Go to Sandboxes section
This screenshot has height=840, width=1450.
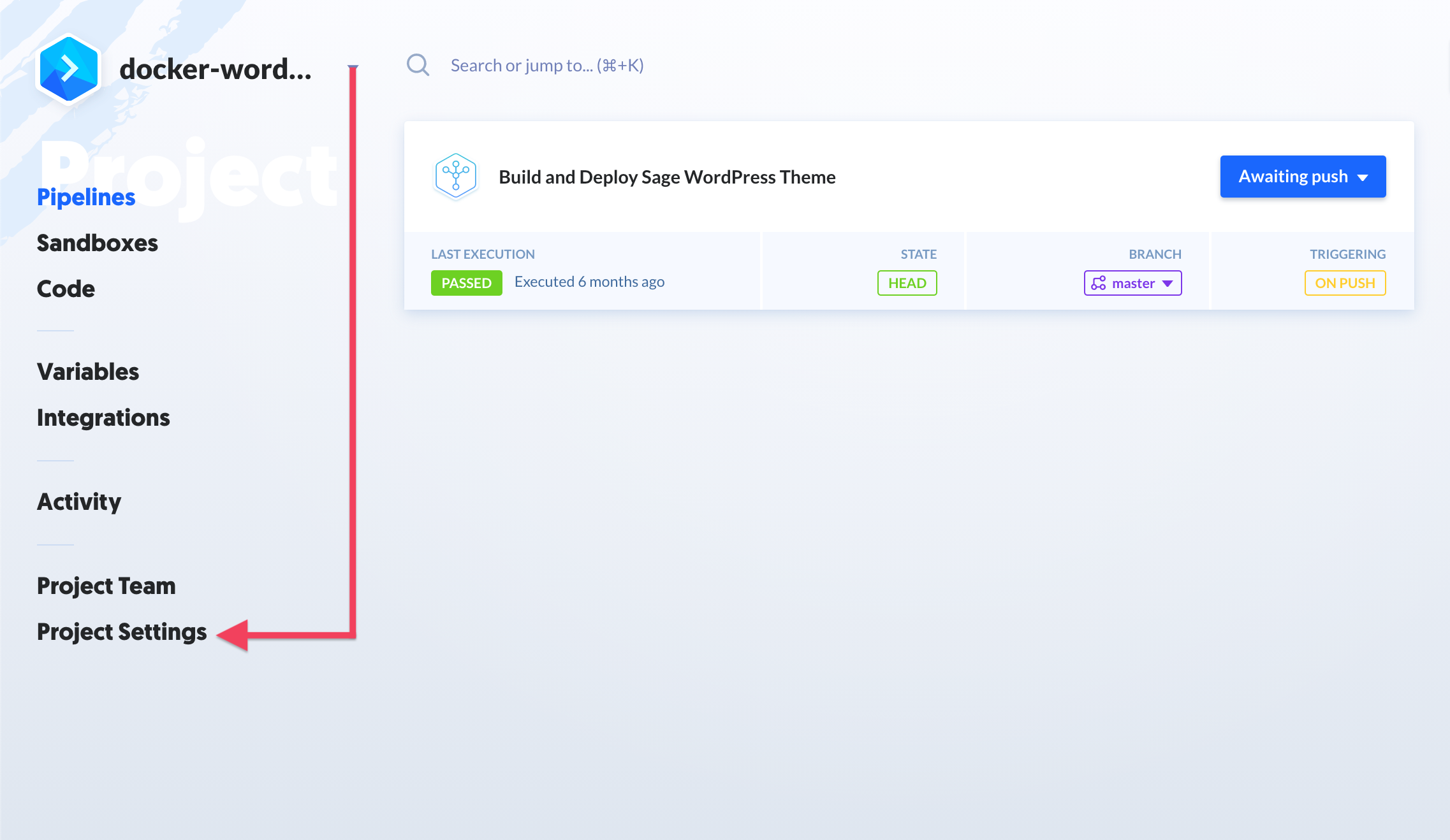point(97,243)
